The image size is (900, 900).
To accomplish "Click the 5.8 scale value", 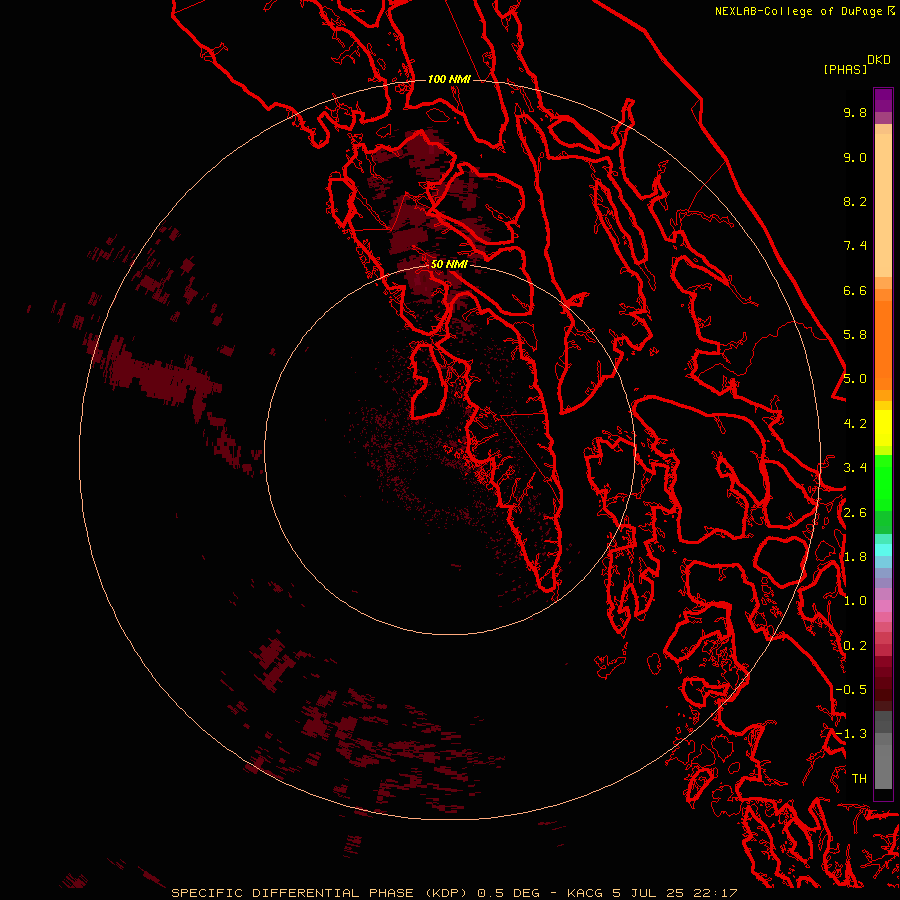I will tap(855, 334).
